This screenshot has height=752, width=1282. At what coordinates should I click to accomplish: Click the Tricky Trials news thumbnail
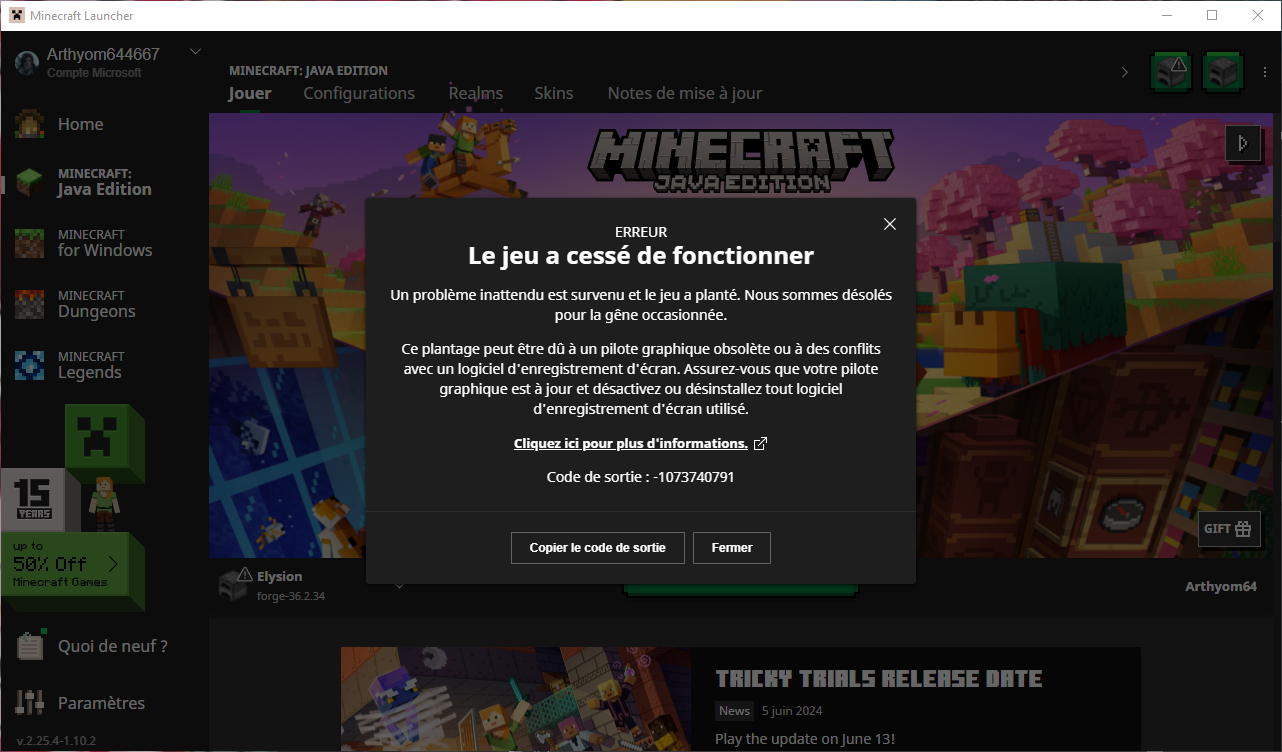point(516,700)
